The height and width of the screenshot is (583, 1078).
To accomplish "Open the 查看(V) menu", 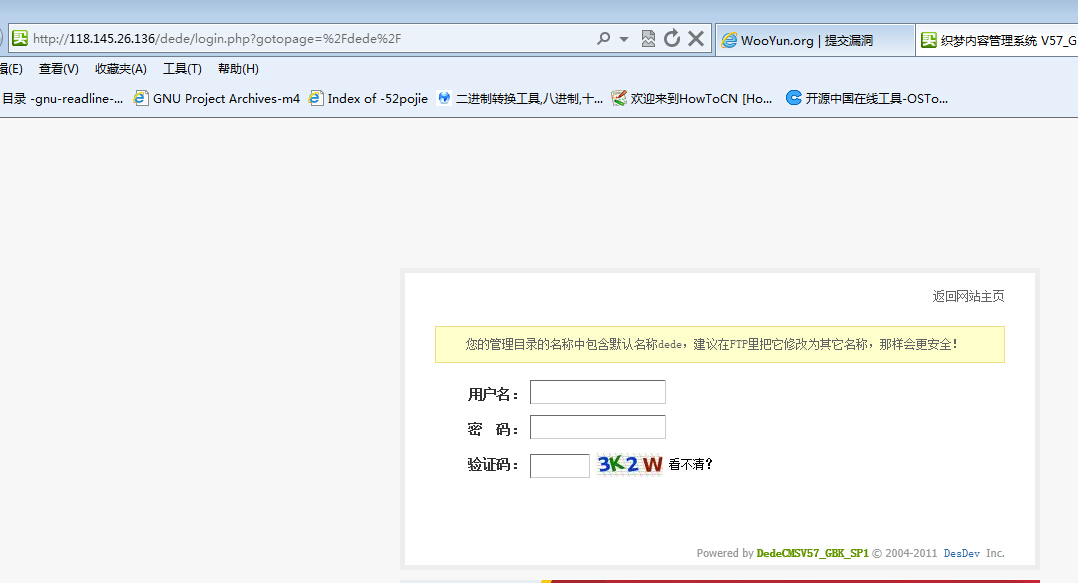I will (x=58, y=69).
